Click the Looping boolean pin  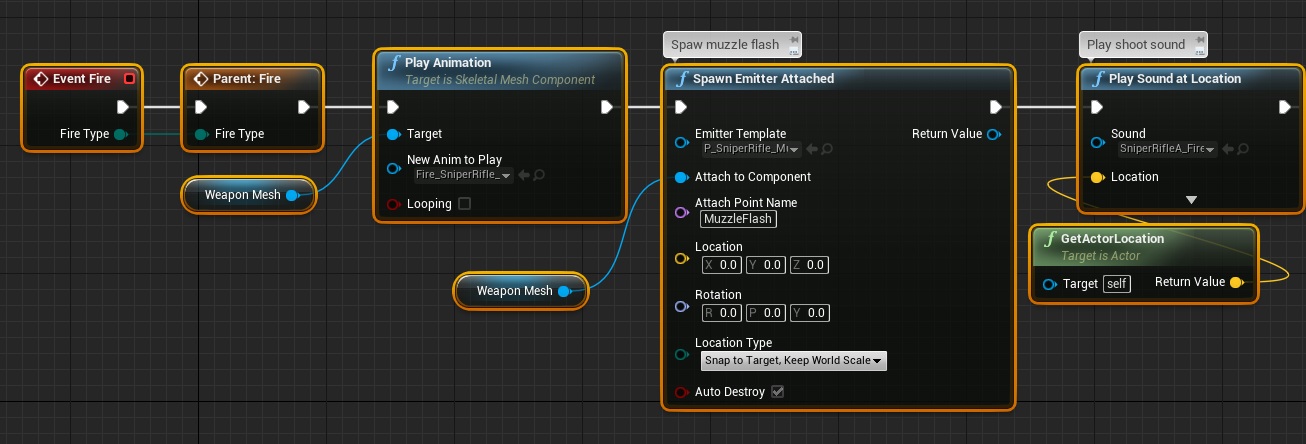pos(393,204)
